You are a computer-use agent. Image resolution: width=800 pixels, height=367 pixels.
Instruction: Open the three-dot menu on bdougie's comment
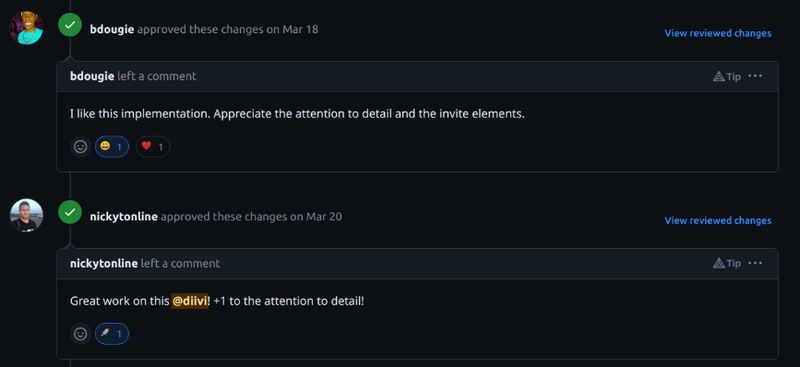click(x=755, y=76)
